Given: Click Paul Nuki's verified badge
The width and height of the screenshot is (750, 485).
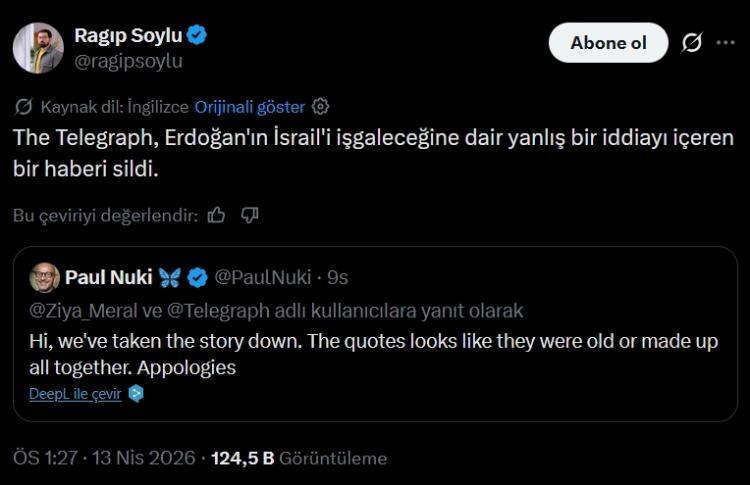Looking at the screenshot, I should [199, 277].
